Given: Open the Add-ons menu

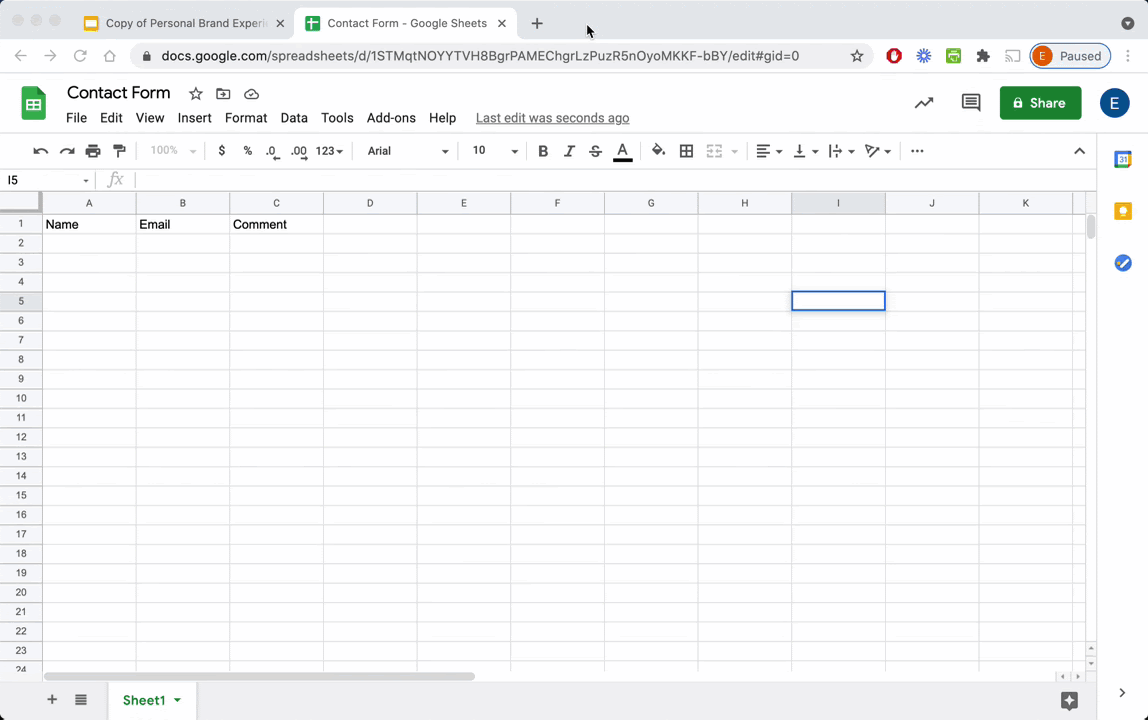Looking at the screenshot, I should tap(391, 118).
